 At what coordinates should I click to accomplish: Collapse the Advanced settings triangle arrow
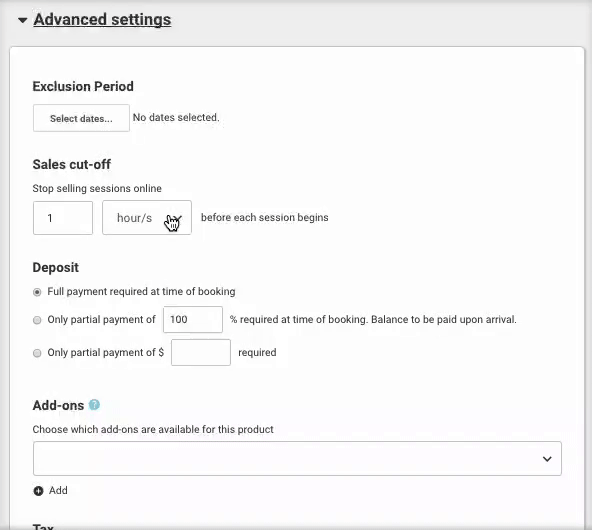tap(23, 20)
